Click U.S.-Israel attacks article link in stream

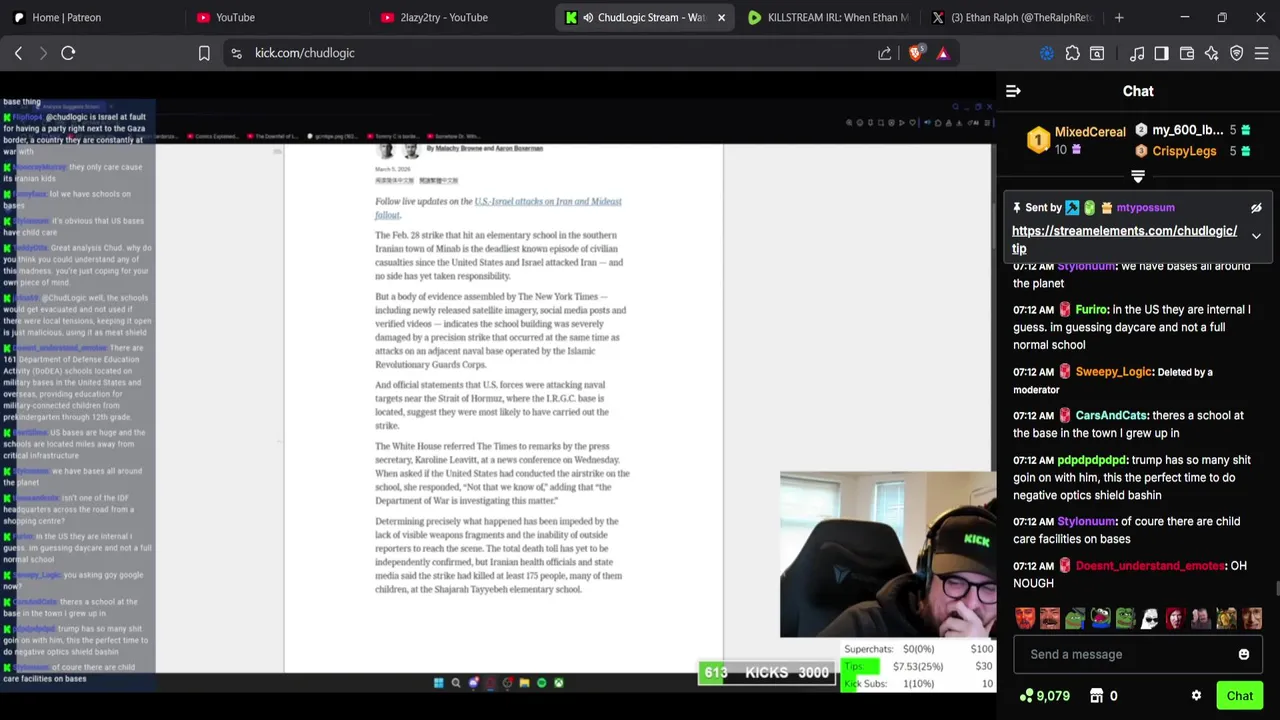(x=498, y=208)
